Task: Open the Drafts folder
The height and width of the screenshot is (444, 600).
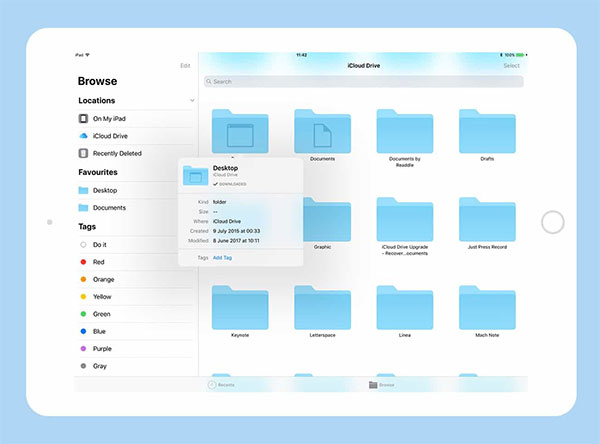Action: pyautogui.click(x=487, y=131)
